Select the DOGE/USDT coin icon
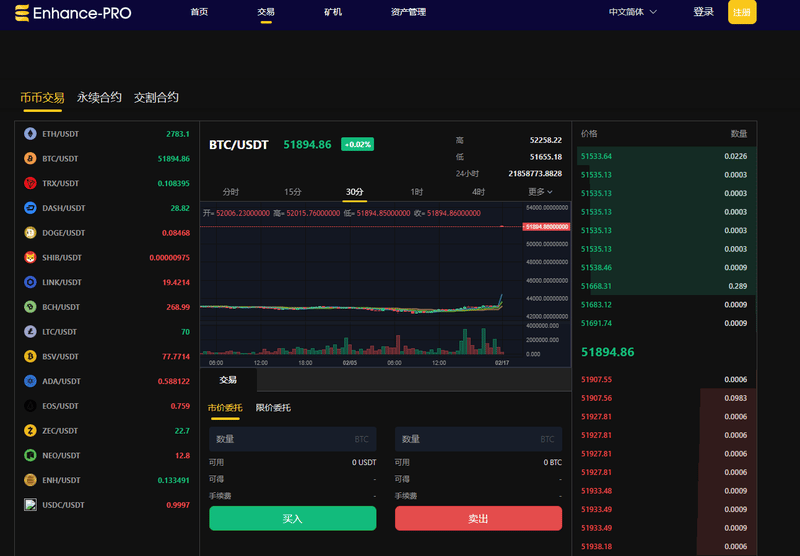Screen dimensions: 800x556 pyautogui.click(x=30, y=233)
